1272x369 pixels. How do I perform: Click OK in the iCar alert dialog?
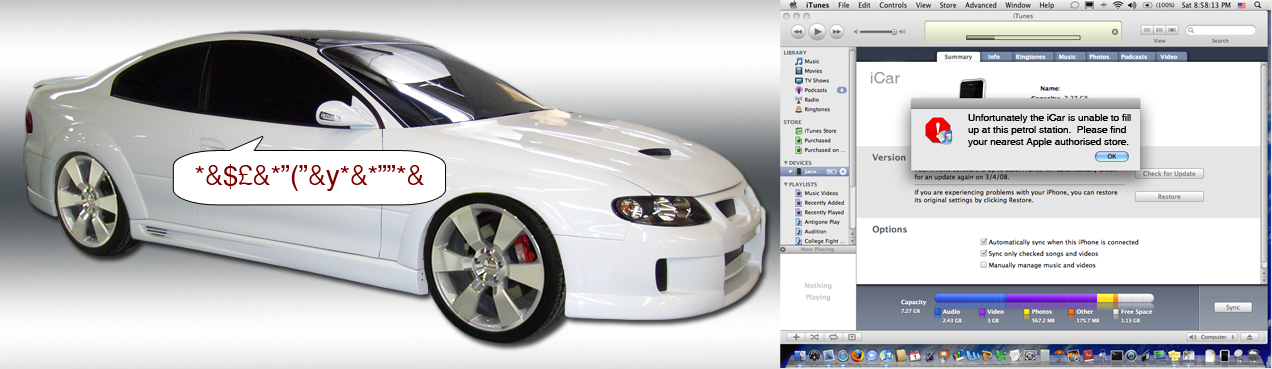click(x=1111, y=157)
